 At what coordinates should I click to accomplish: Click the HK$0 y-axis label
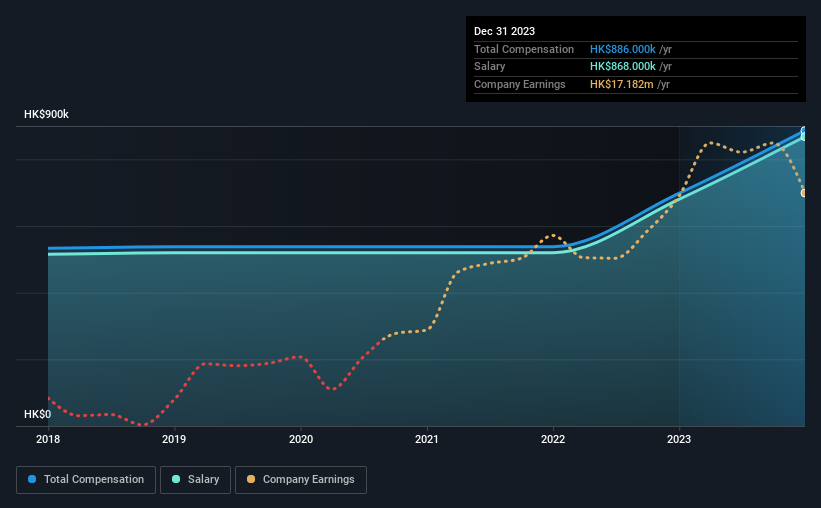[38, 414]
